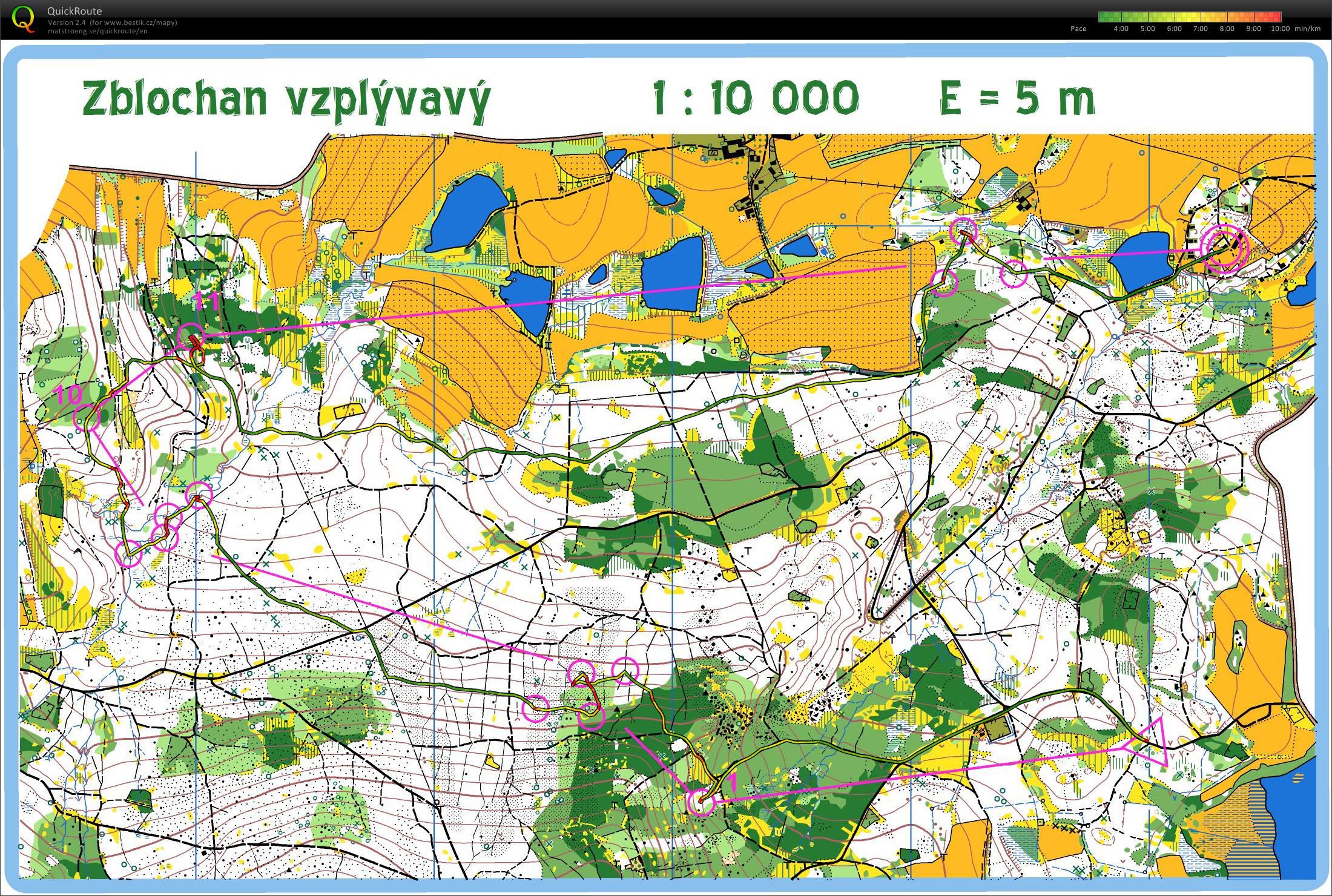Click control number 11 label
The height and width of the screenshot is (896, 1332).
click(208, 301)
